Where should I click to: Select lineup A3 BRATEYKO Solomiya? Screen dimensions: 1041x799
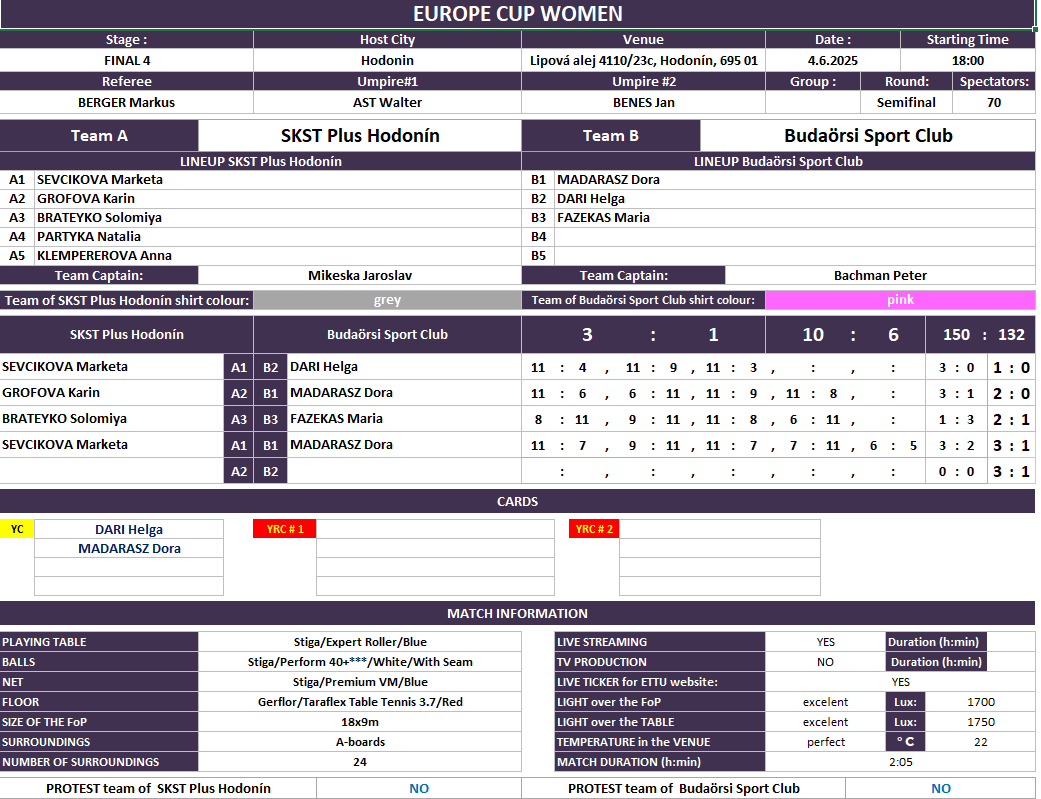tap(278, 217)
